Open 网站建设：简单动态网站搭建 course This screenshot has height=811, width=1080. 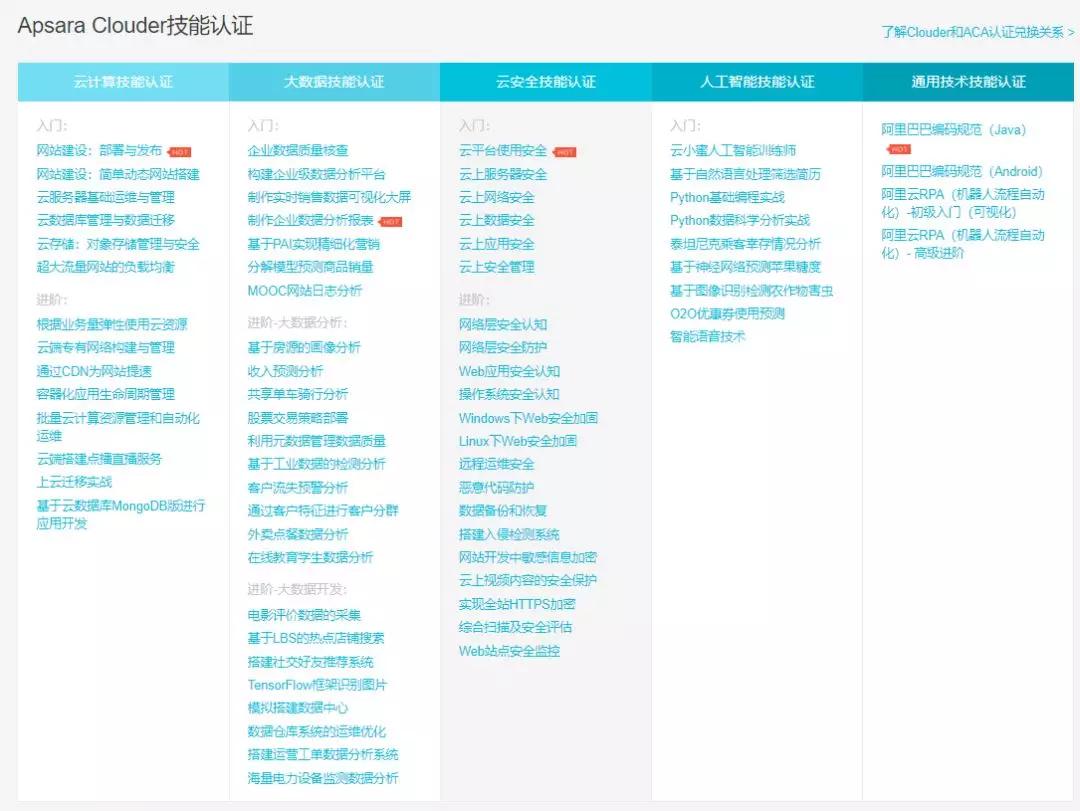[118, 174]
